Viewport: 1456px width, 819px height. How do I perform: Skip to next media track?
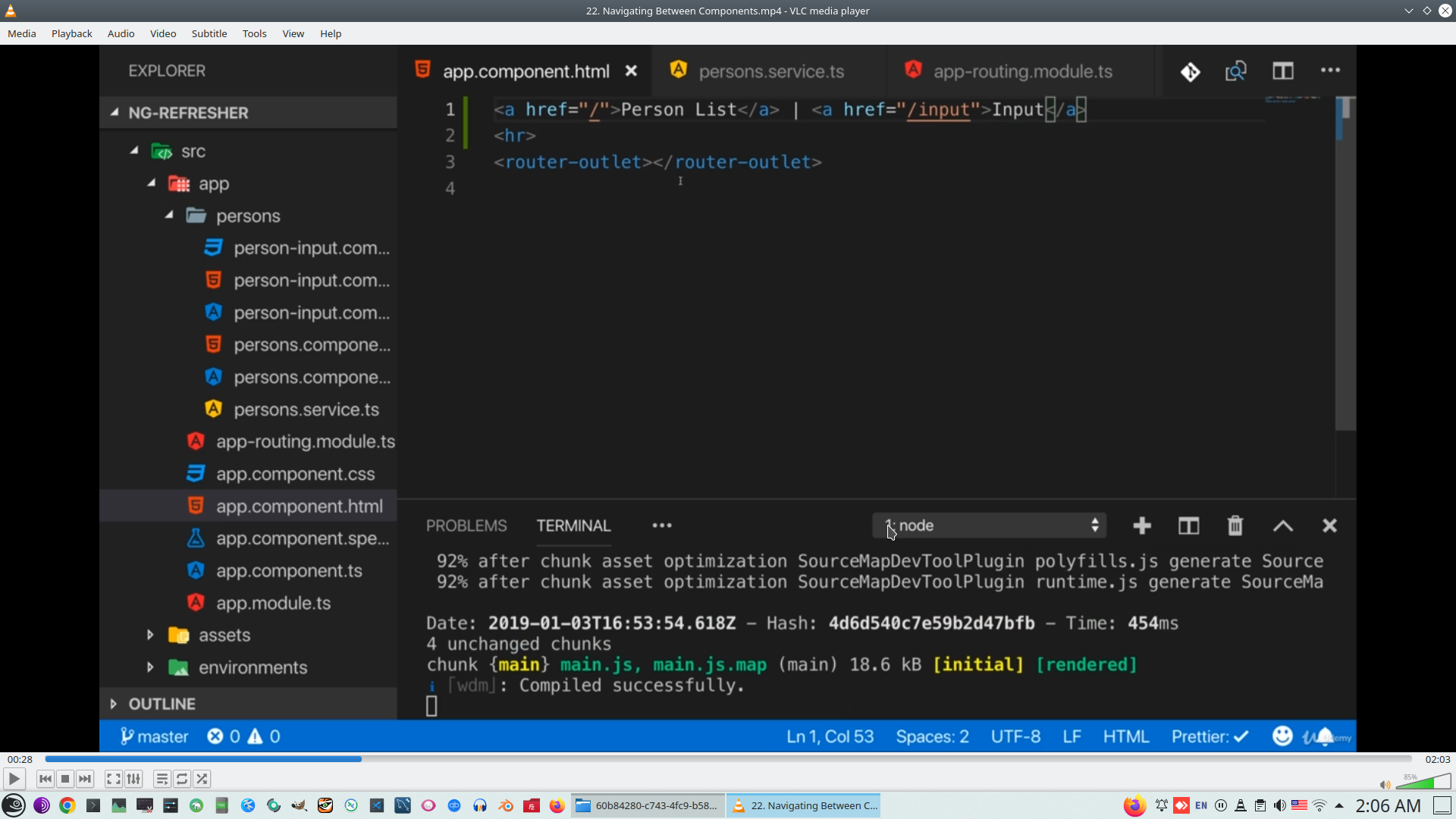click(85, 779)
